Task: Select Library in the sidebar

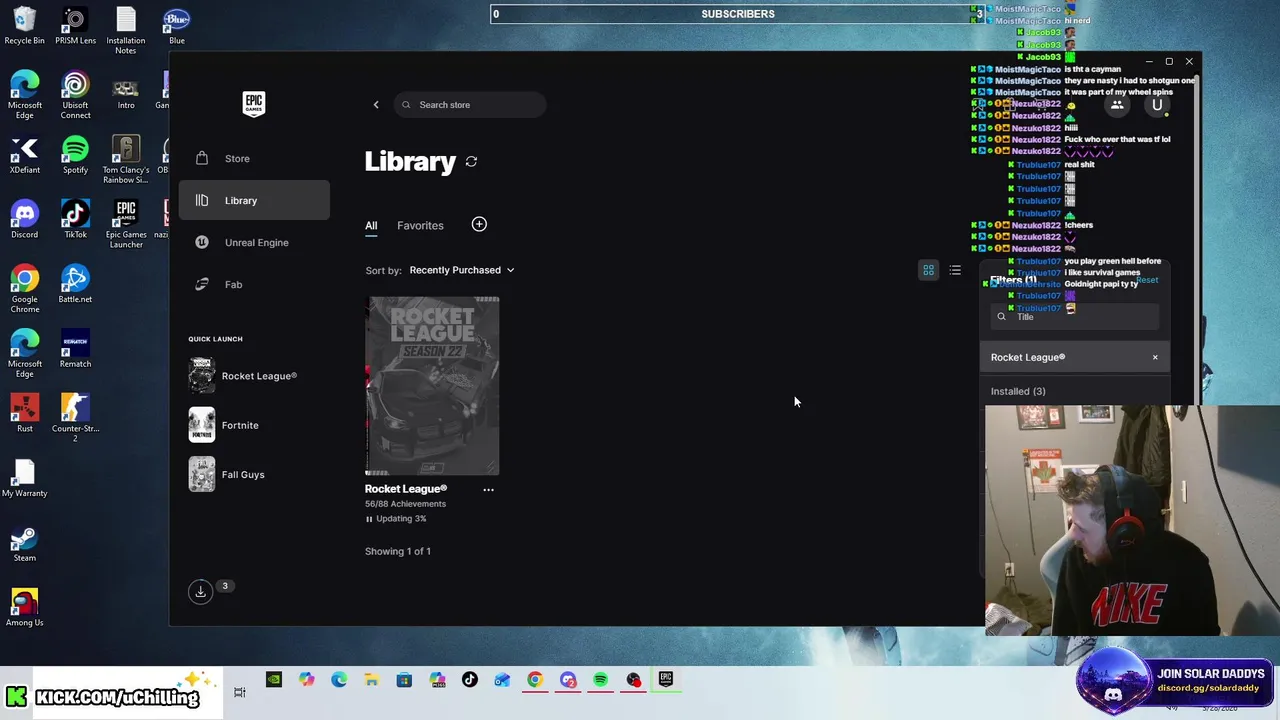Action: coord(254,200)
